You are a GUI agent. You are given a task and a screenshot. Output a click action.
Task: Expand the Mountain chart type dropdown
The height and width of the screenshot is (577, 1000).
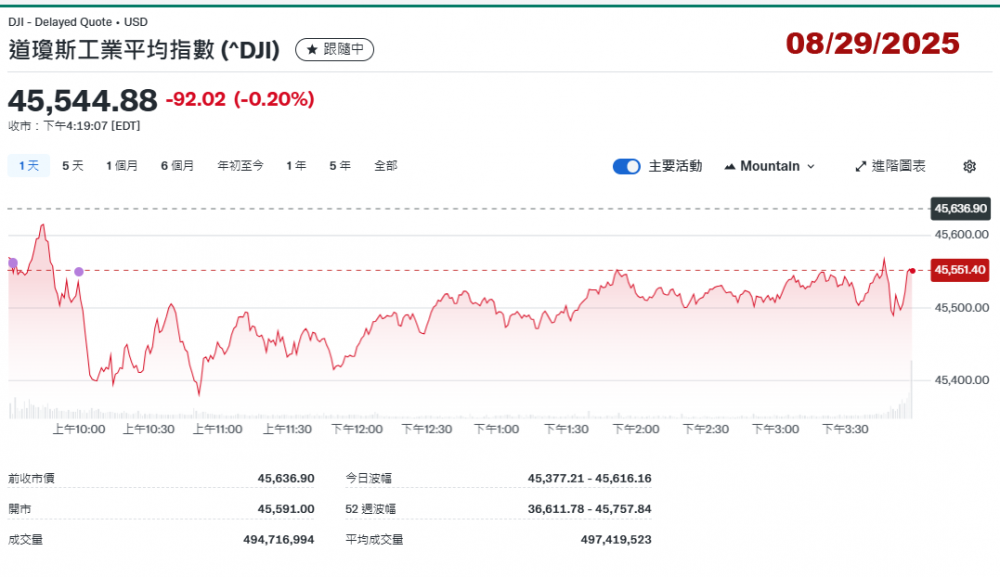coord(769,166)
